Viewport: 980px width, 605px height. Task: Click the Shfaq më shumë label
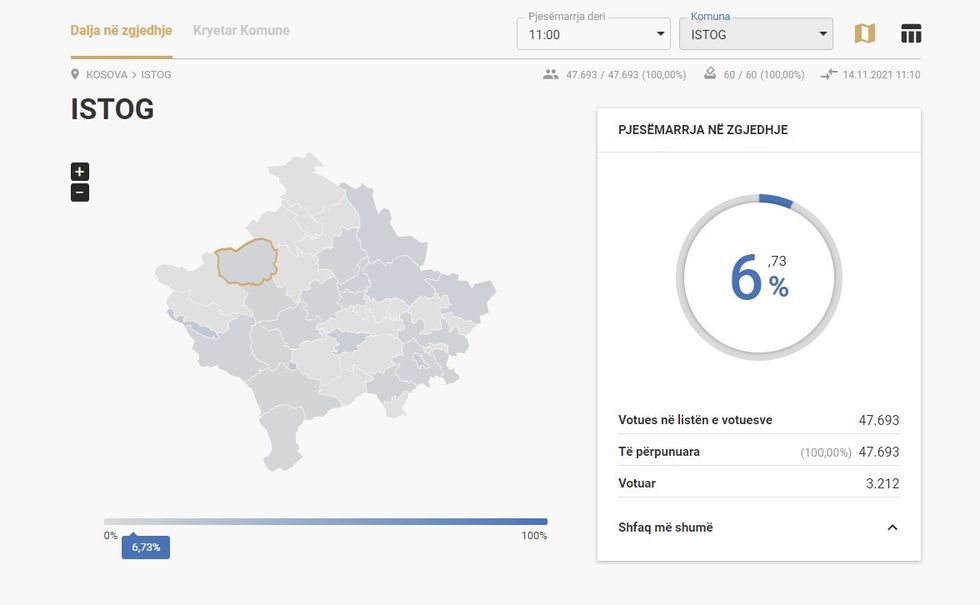[x=665, y=528]
